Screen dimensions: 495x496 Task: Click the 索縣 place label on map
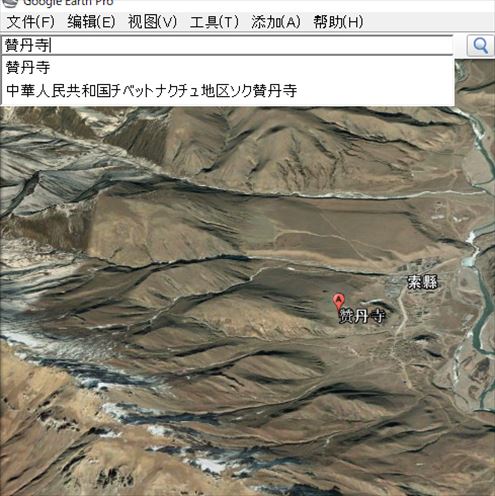click(422, 282)
